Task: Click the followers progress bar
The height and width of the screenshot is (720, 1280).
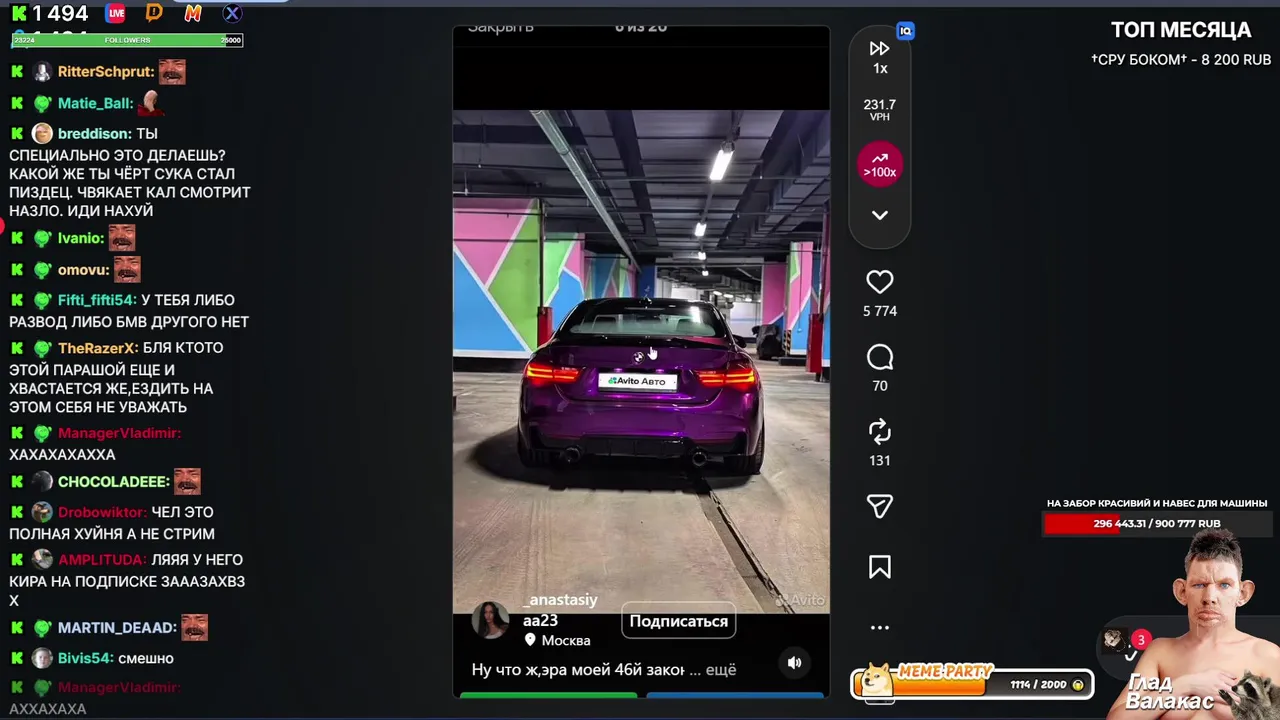Action: [127, 40]
